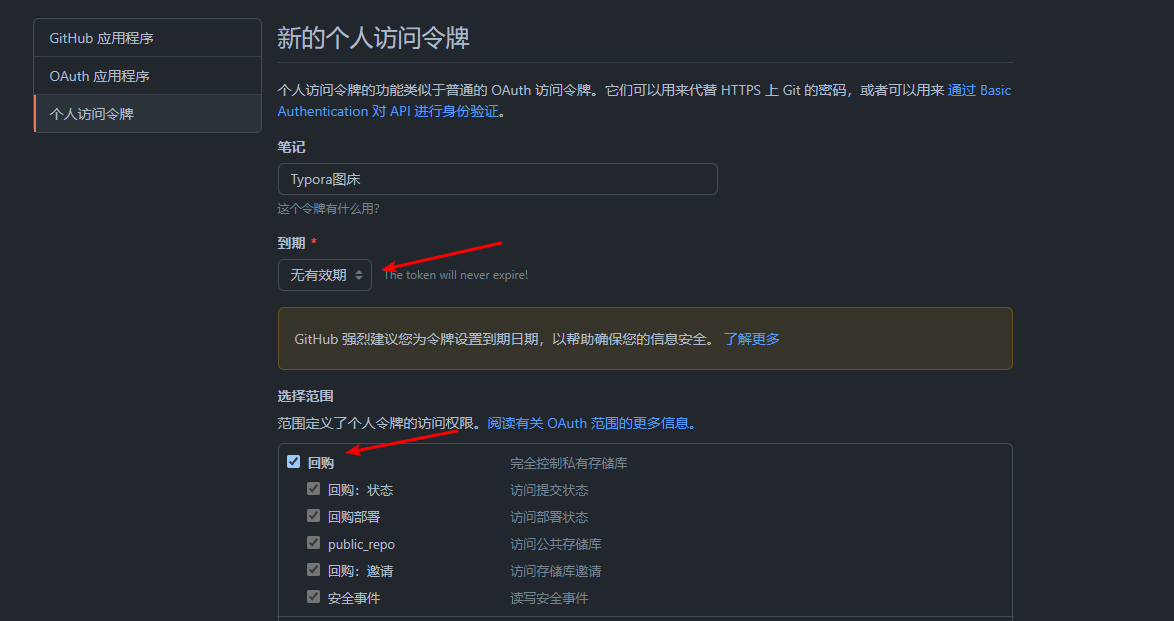
Task: Open the GitHub 应用程序 section
Action: tap(96, 37)
